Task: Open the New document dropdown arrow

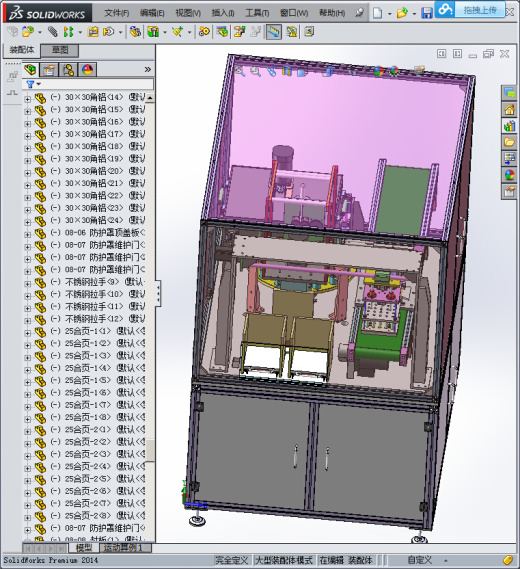Action: 389,14
